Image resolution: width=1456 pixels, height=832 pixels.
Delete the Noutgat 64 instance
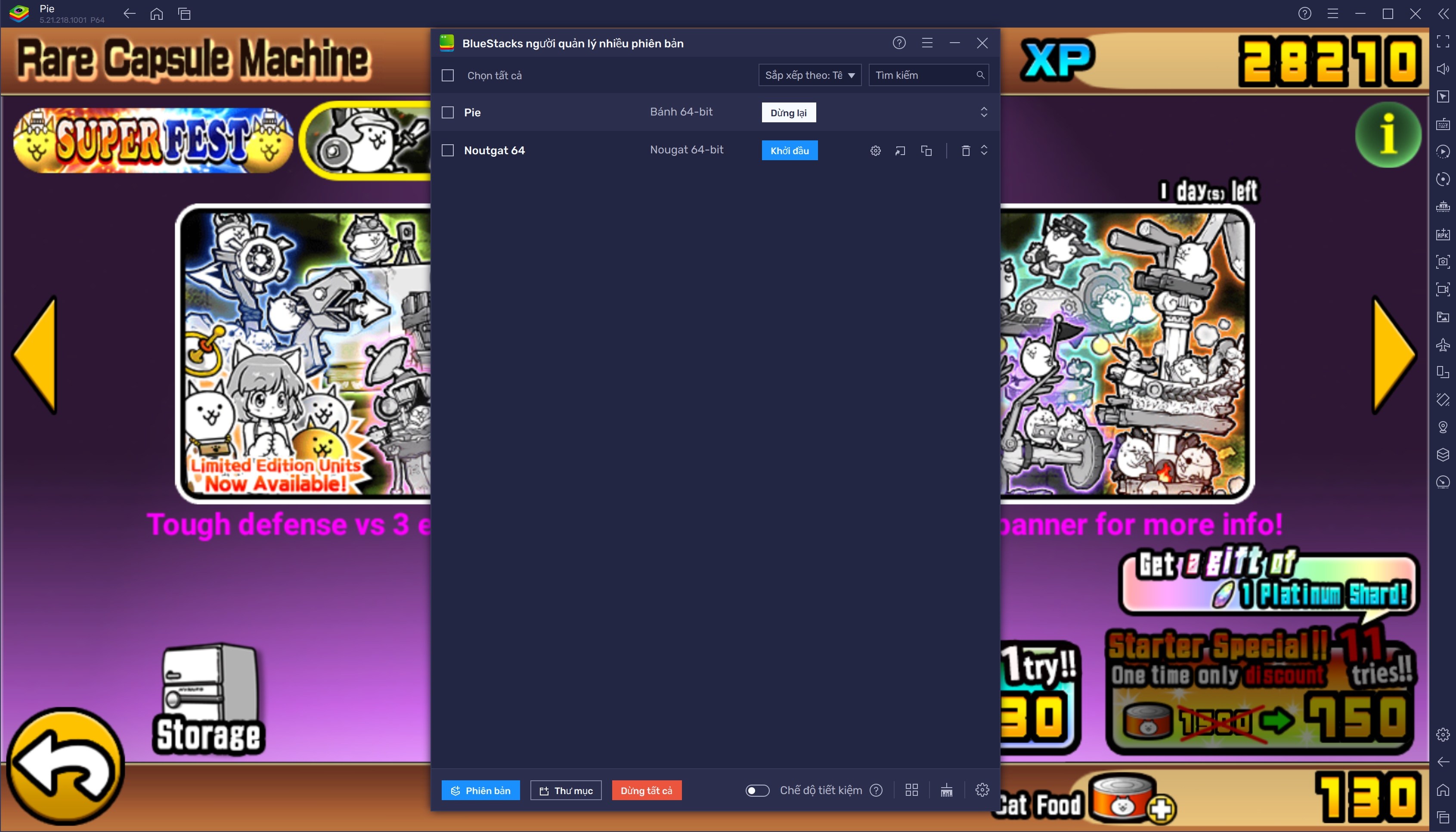coord(965,151)
